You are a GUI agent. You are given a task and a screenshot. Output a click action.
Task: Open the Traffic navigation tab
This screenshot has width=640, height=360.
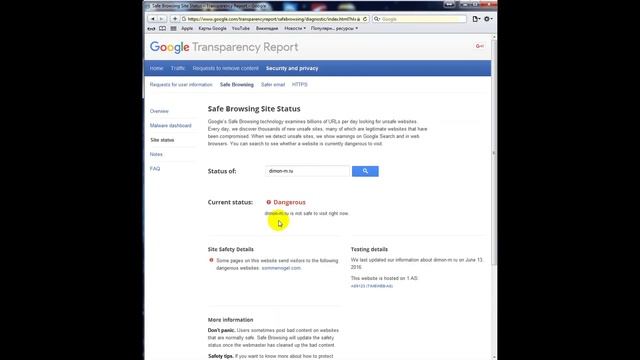pos(178,68)
